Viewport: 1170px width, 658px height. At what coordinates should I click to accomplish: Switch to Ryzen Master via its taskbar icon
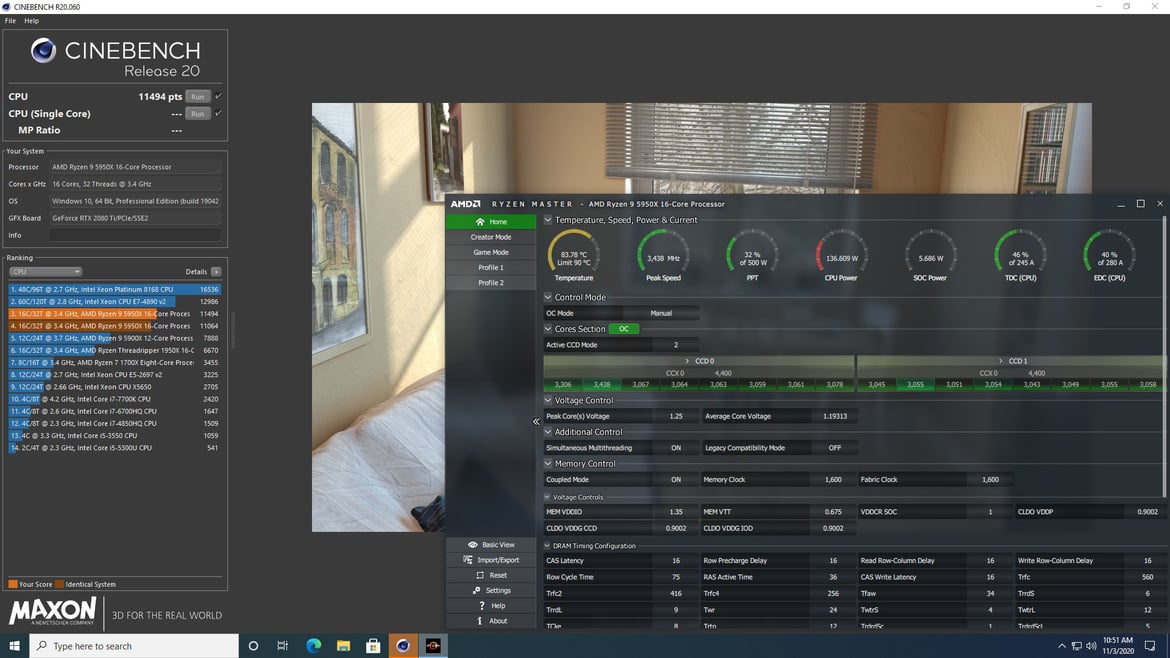433,646
